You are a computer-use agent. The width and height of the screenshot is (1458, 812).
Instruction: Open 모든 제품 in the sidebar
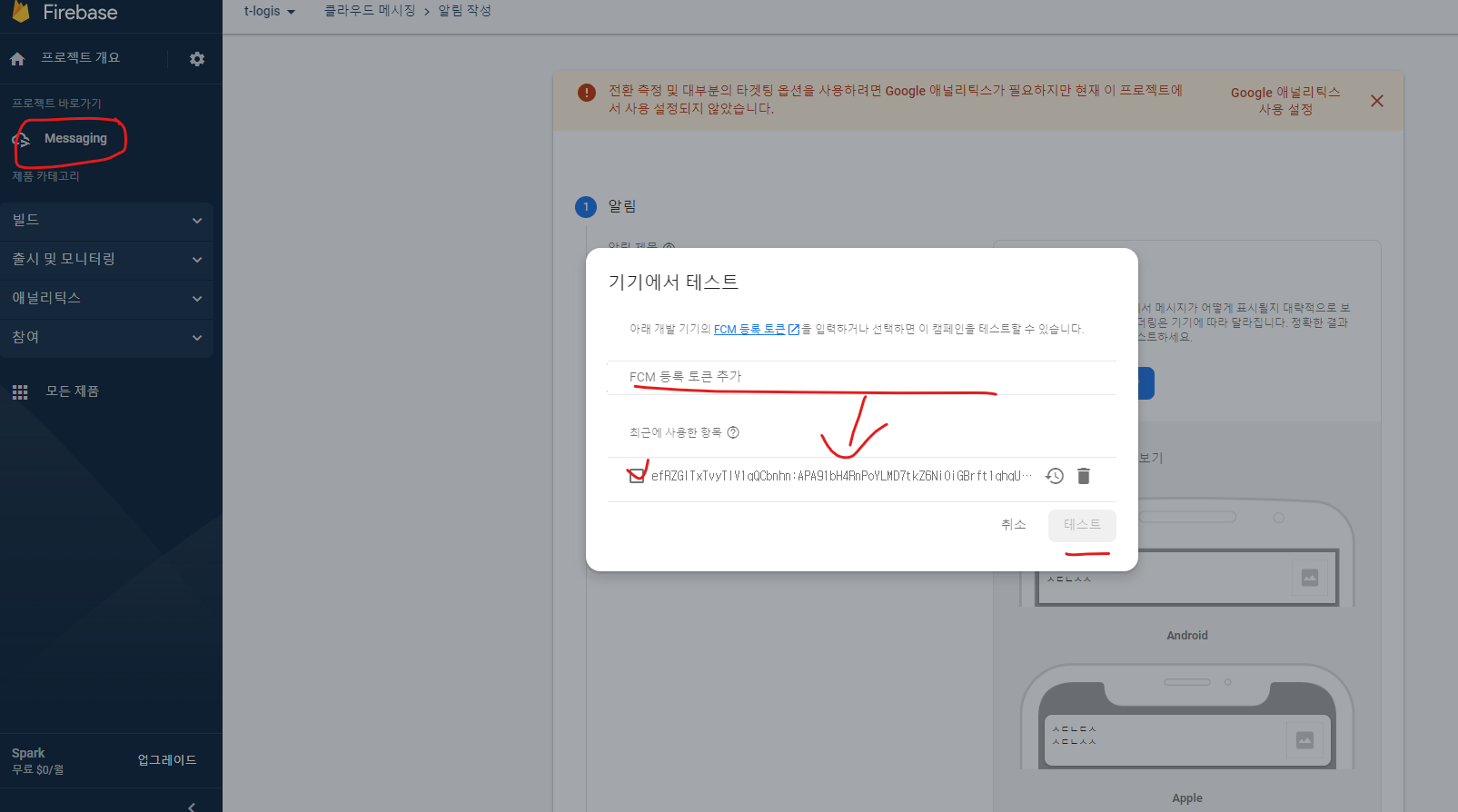(73, 391)
